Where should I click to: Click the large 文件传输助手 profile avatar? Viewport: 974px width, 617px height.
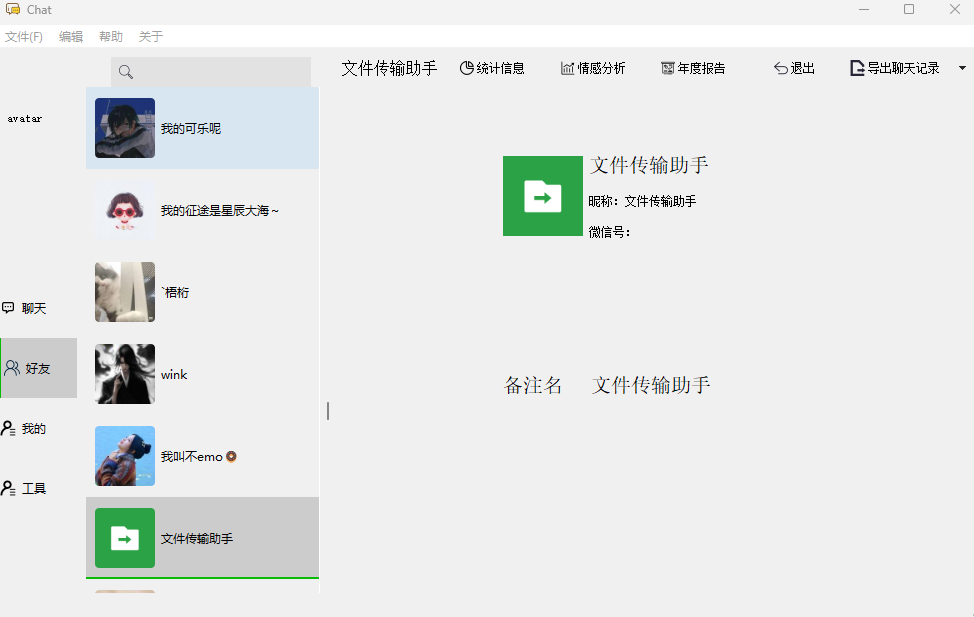(543, 196)
